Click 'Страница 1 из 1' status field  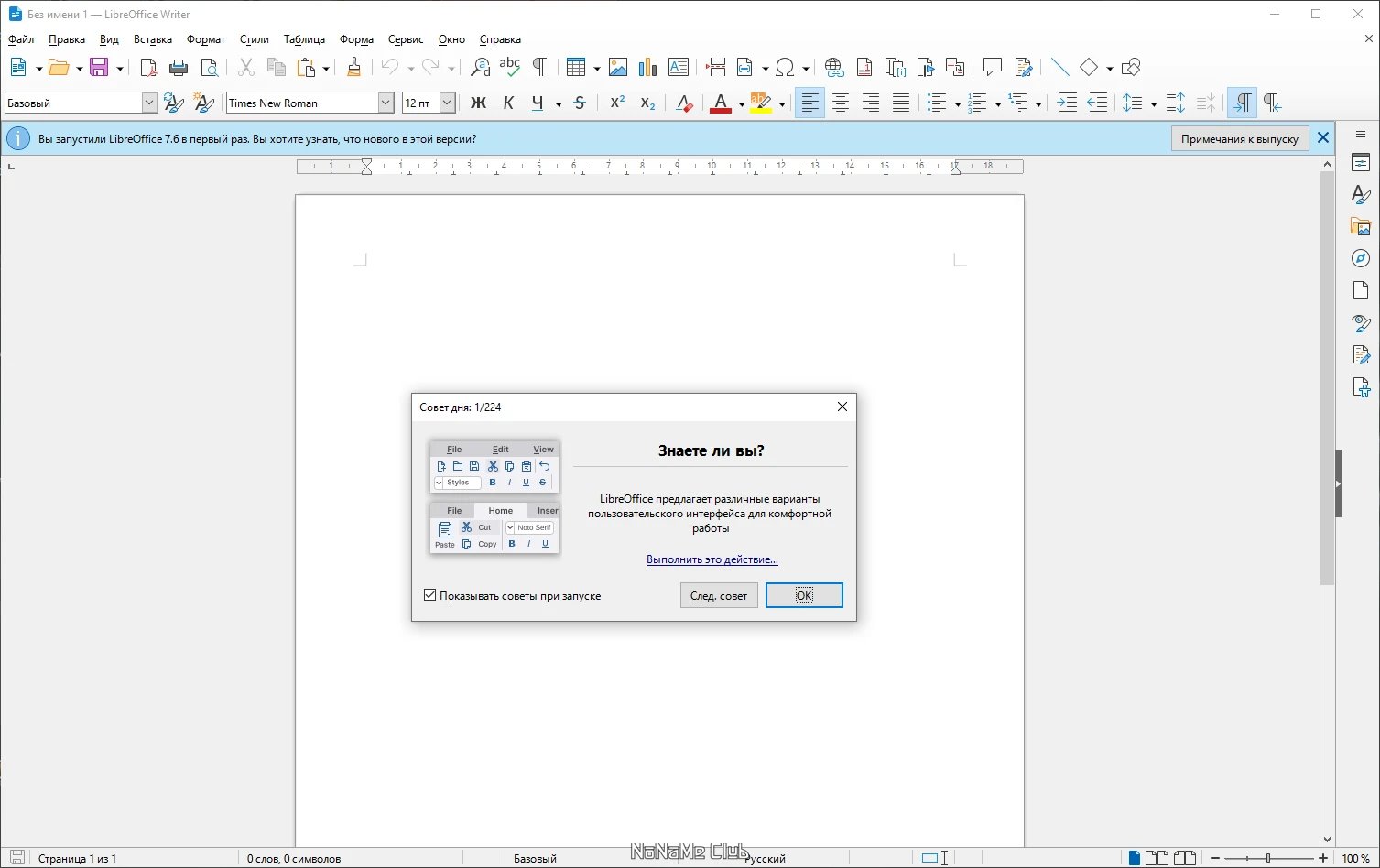click(x=77, y=858)
